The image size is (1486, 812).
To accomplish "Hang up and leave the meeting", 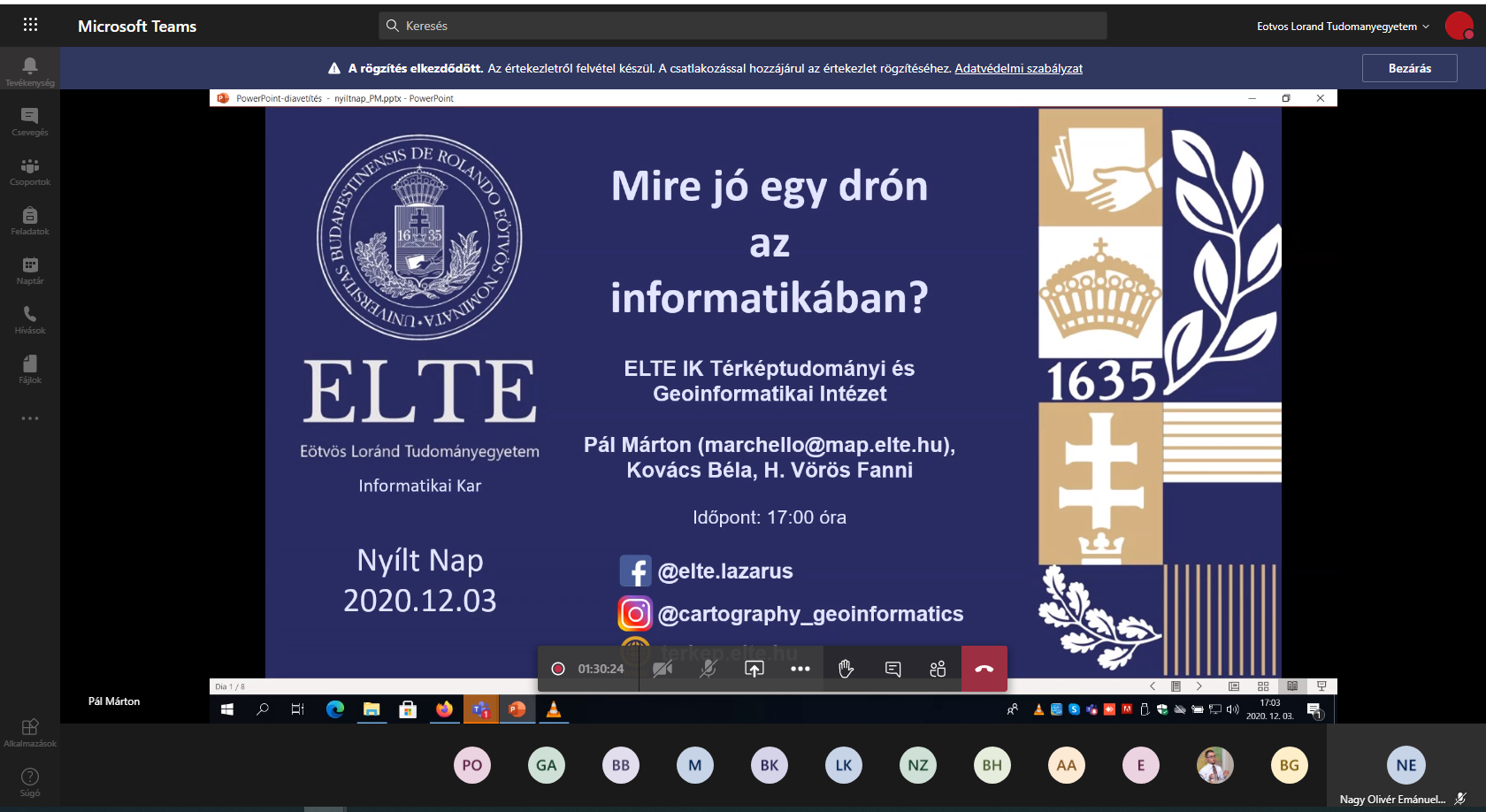I will pyautogui.click(x=984, y=669).
